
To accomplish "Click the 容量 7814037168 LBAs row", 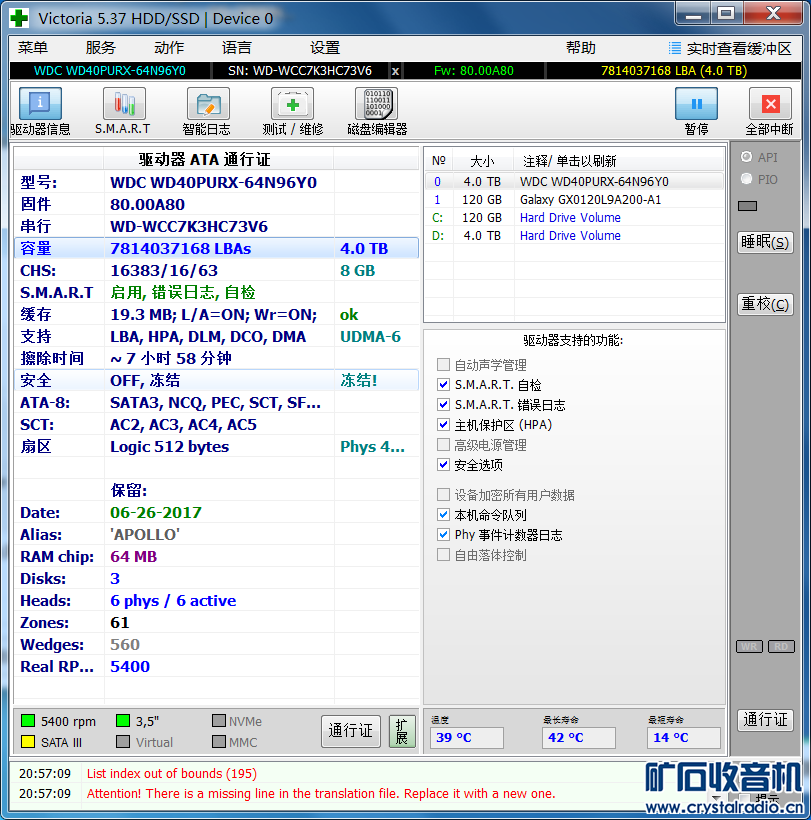I will (x=216, y=248).
